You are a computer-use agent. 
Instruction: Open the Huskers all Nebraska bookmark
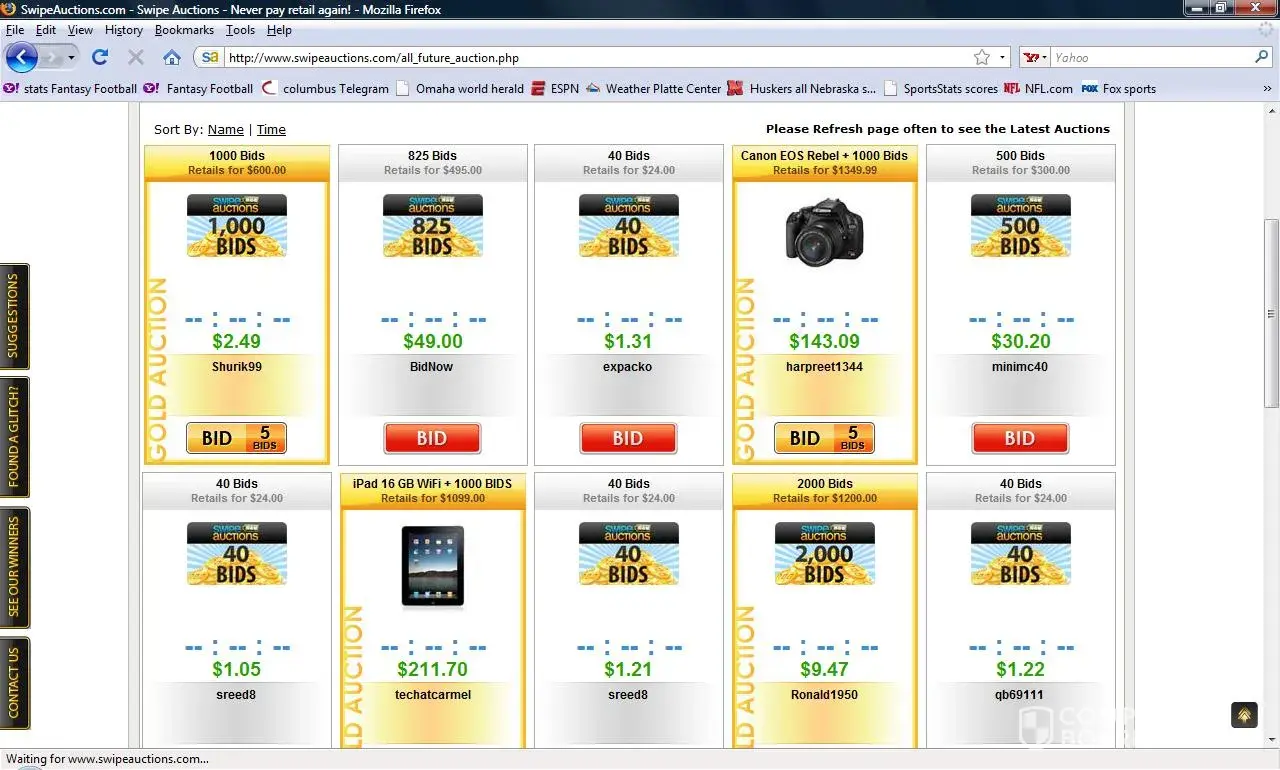[x=803, y=89]
